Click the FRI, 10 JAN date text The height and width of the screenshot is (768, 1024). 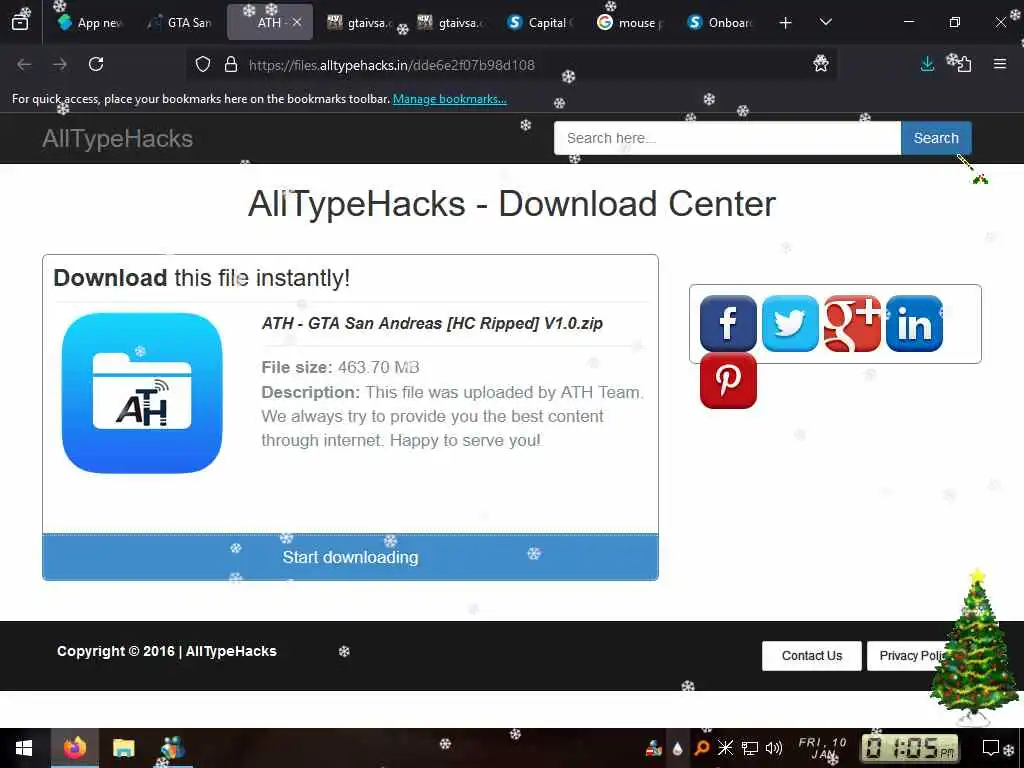822,748
